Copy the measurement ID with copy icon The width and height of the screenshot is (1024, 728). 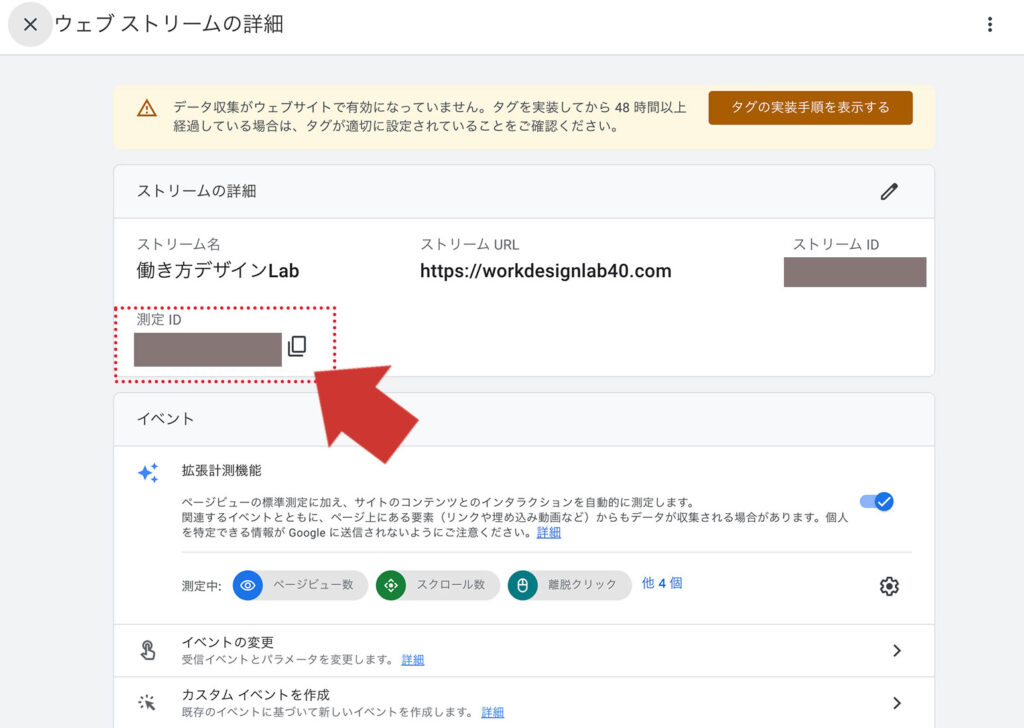point(297,347)
